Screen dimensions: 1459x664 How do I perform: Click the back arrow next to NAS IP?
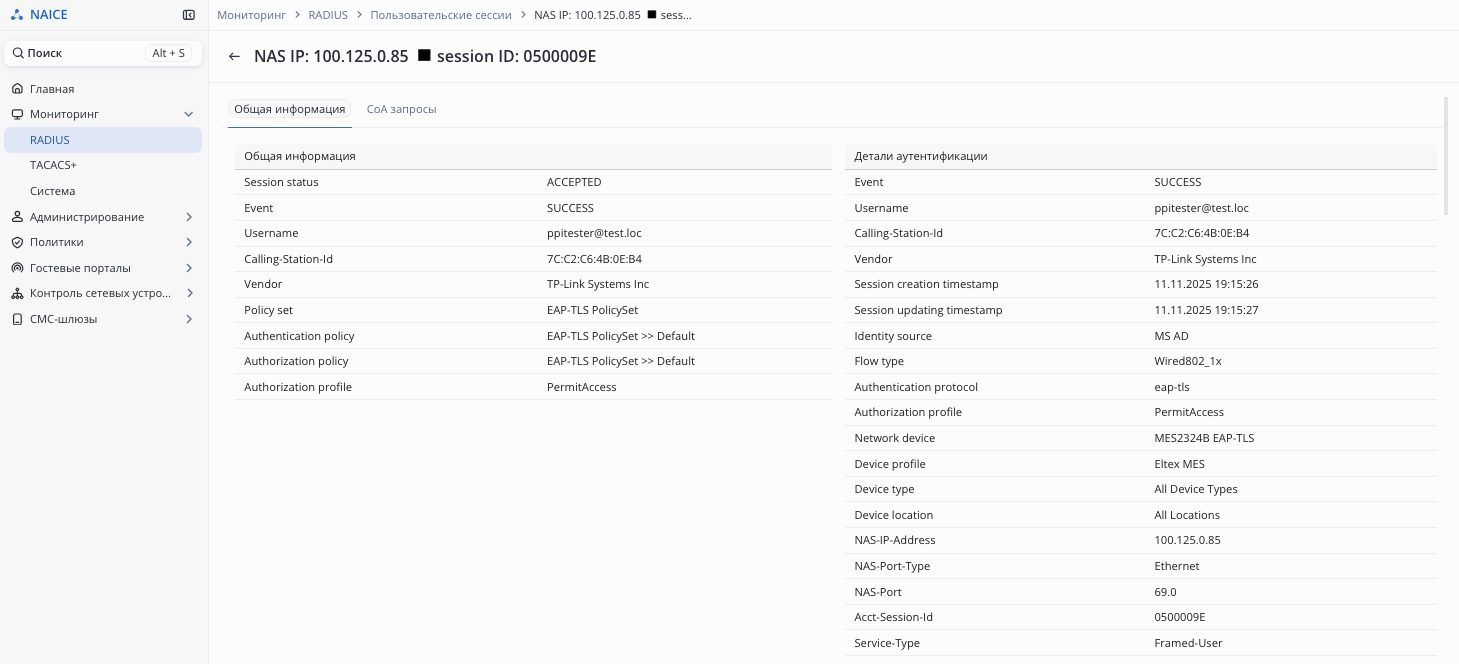point(234,57)
